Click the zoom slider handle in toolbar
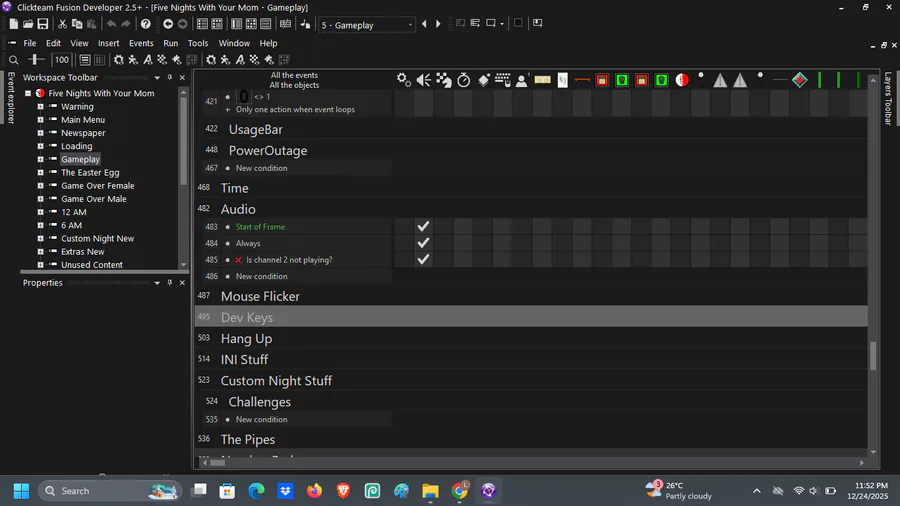 (36, 60)
